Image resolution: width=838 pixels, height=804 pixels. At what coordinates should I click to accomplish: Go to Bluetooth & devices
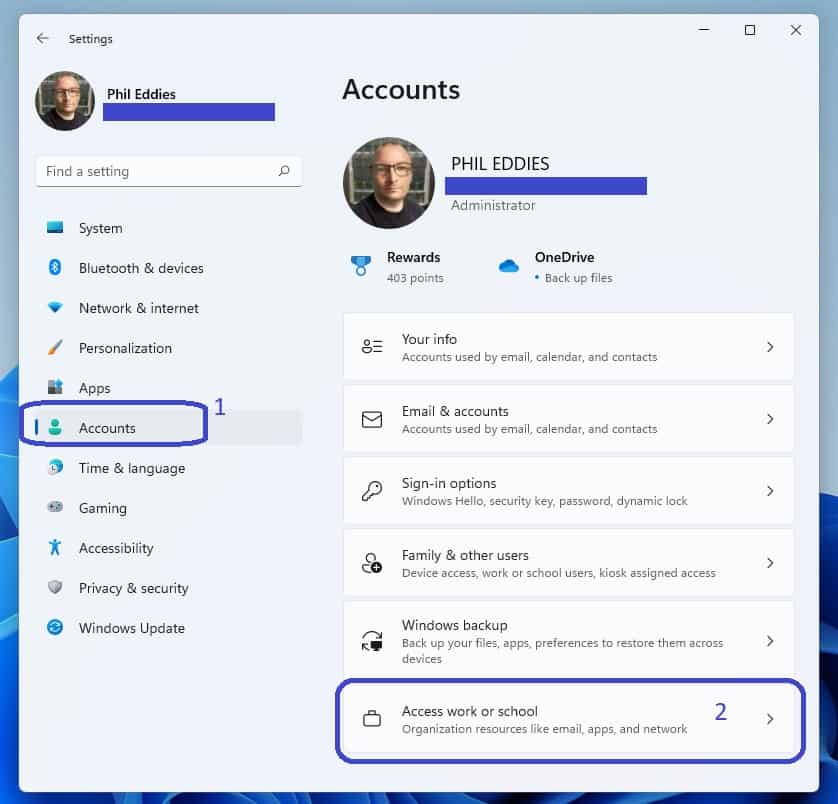tap(169, 268)
